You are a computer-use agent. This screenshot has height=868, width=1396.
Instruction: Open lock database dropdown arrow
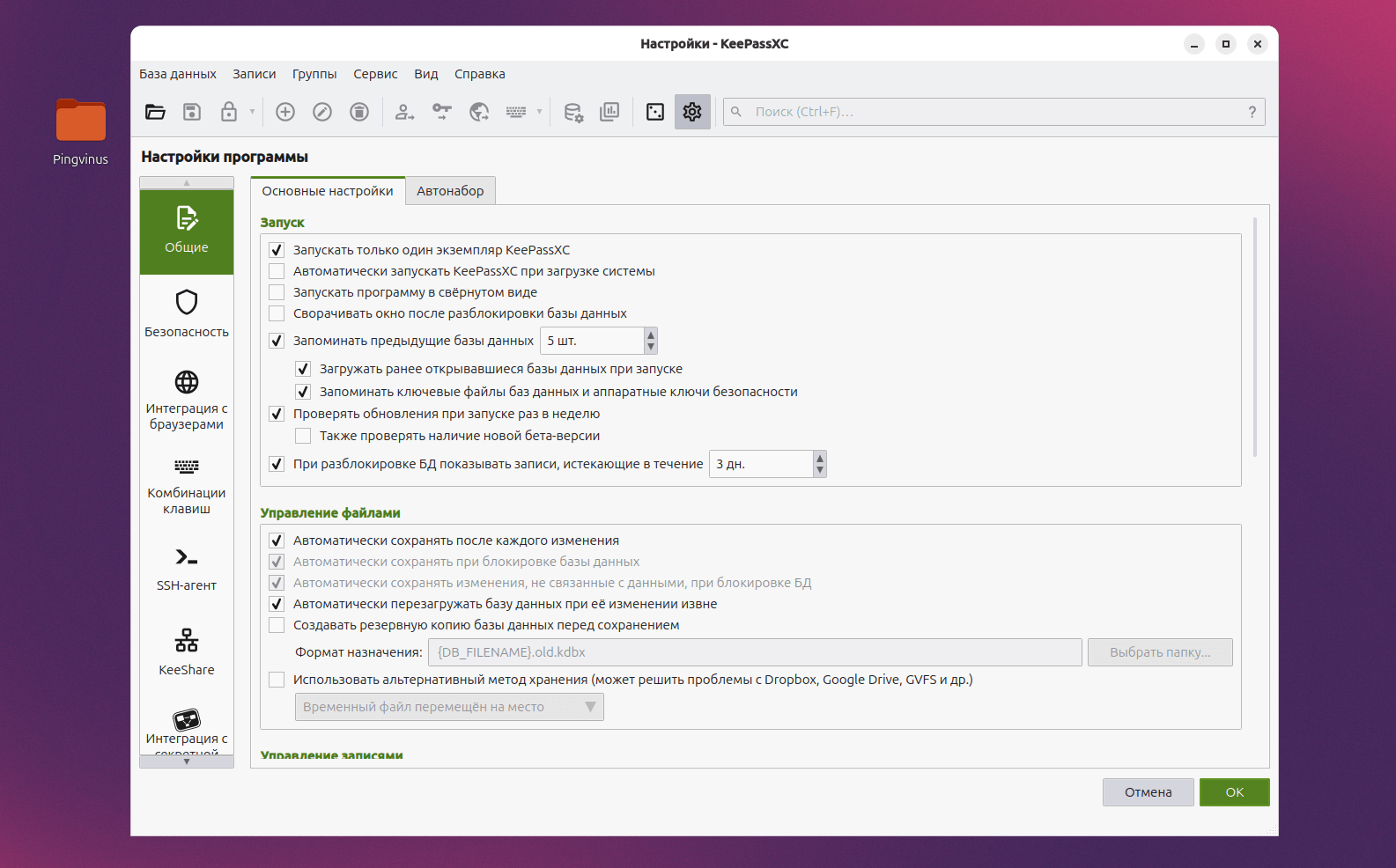252,112
